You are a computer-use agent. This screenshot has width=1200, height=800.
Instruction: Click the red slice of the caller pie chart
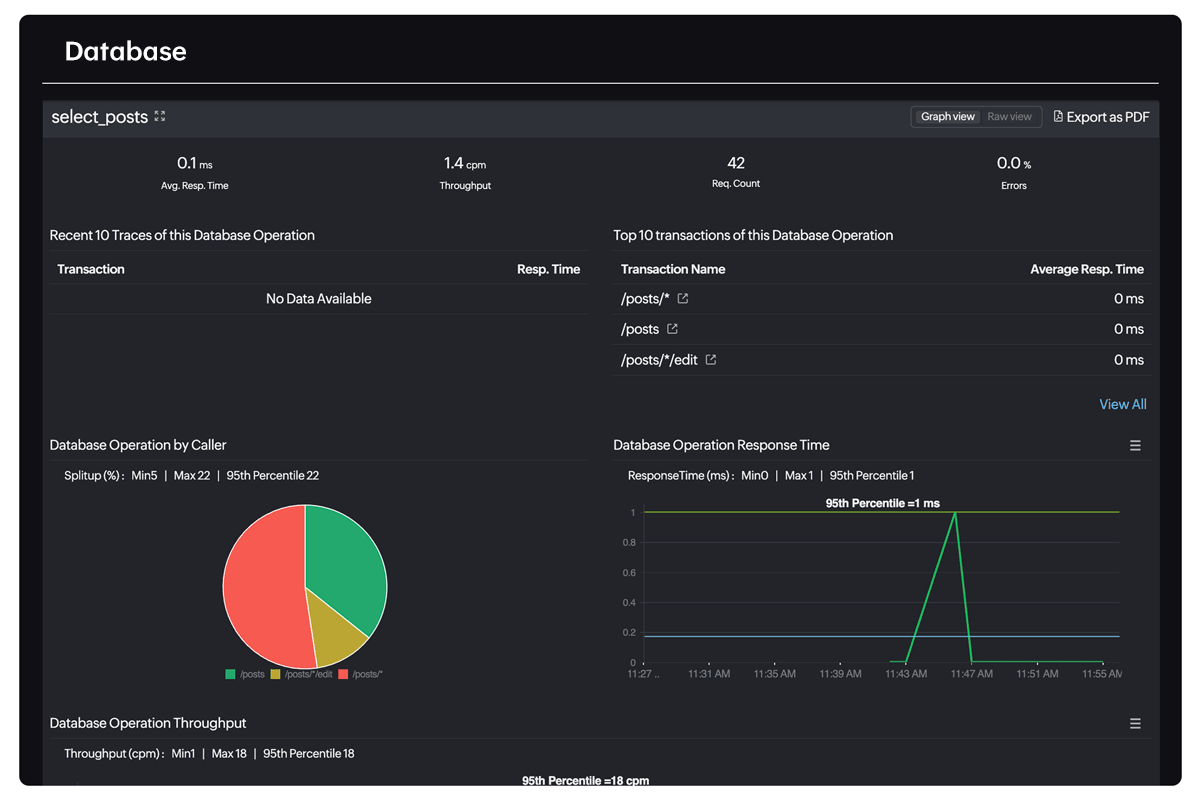(x=265, y=585)
